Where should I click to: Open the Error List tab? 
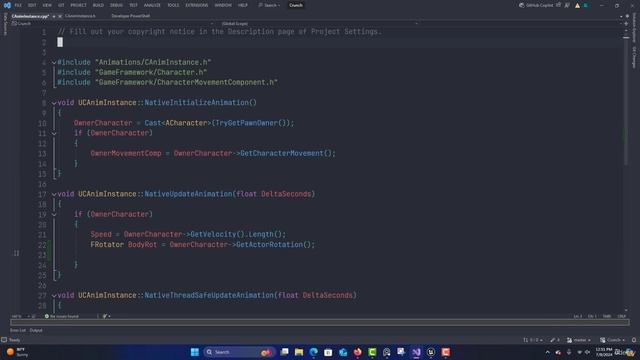click(18, 330)
